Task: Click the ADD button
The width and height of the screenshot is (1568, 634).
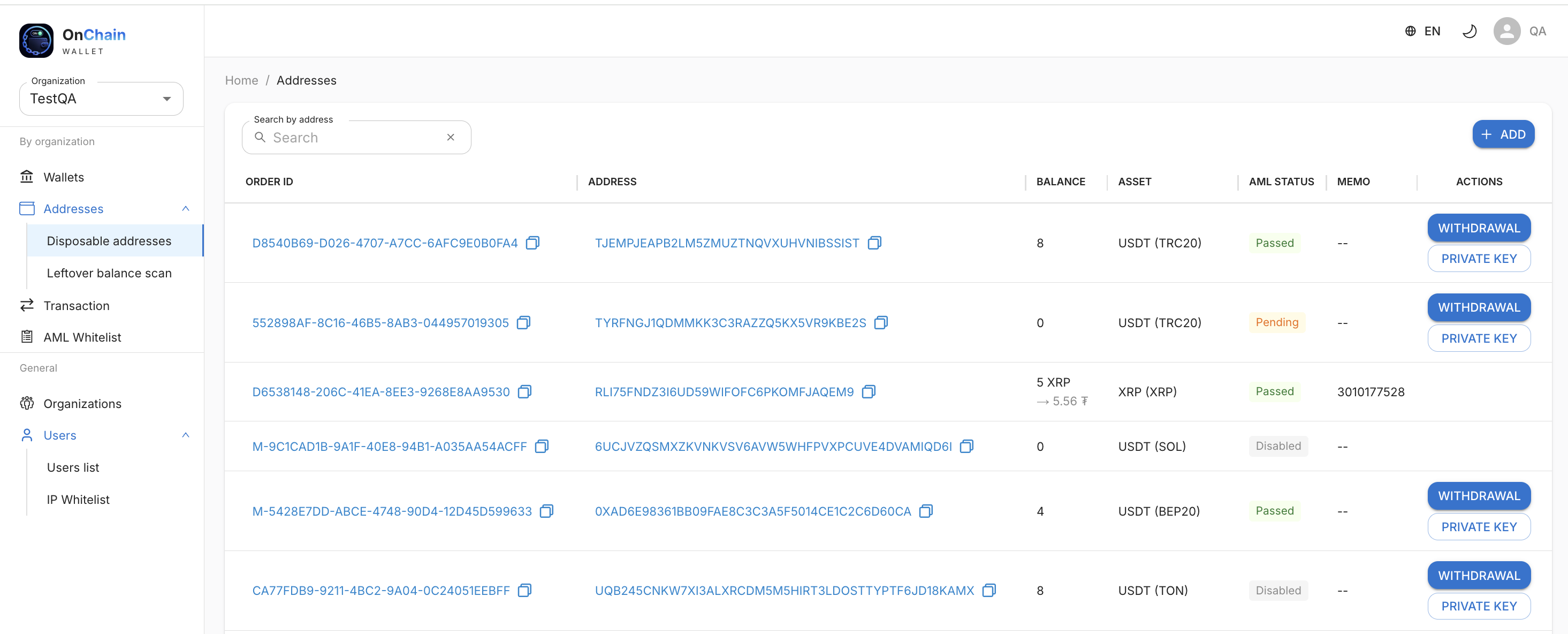Action: coord(1503,134)
